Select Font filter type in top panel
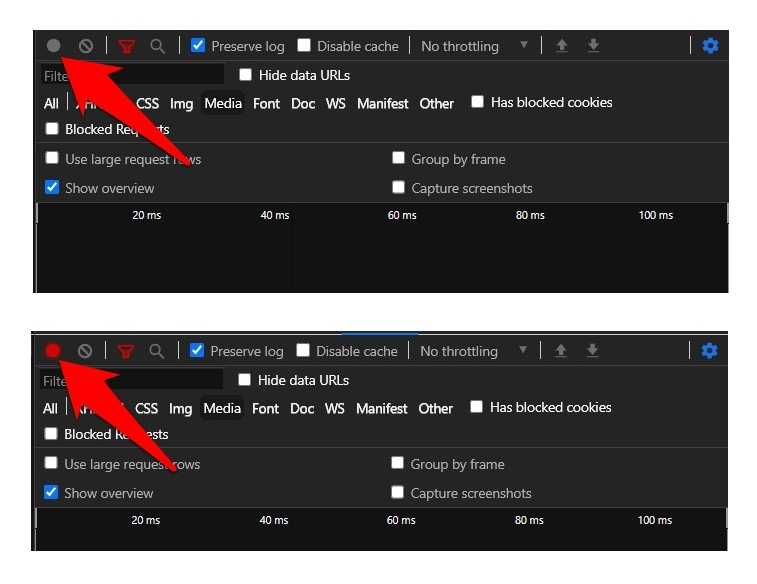Viewport: 757px width, 584px height. pos(266,104)
